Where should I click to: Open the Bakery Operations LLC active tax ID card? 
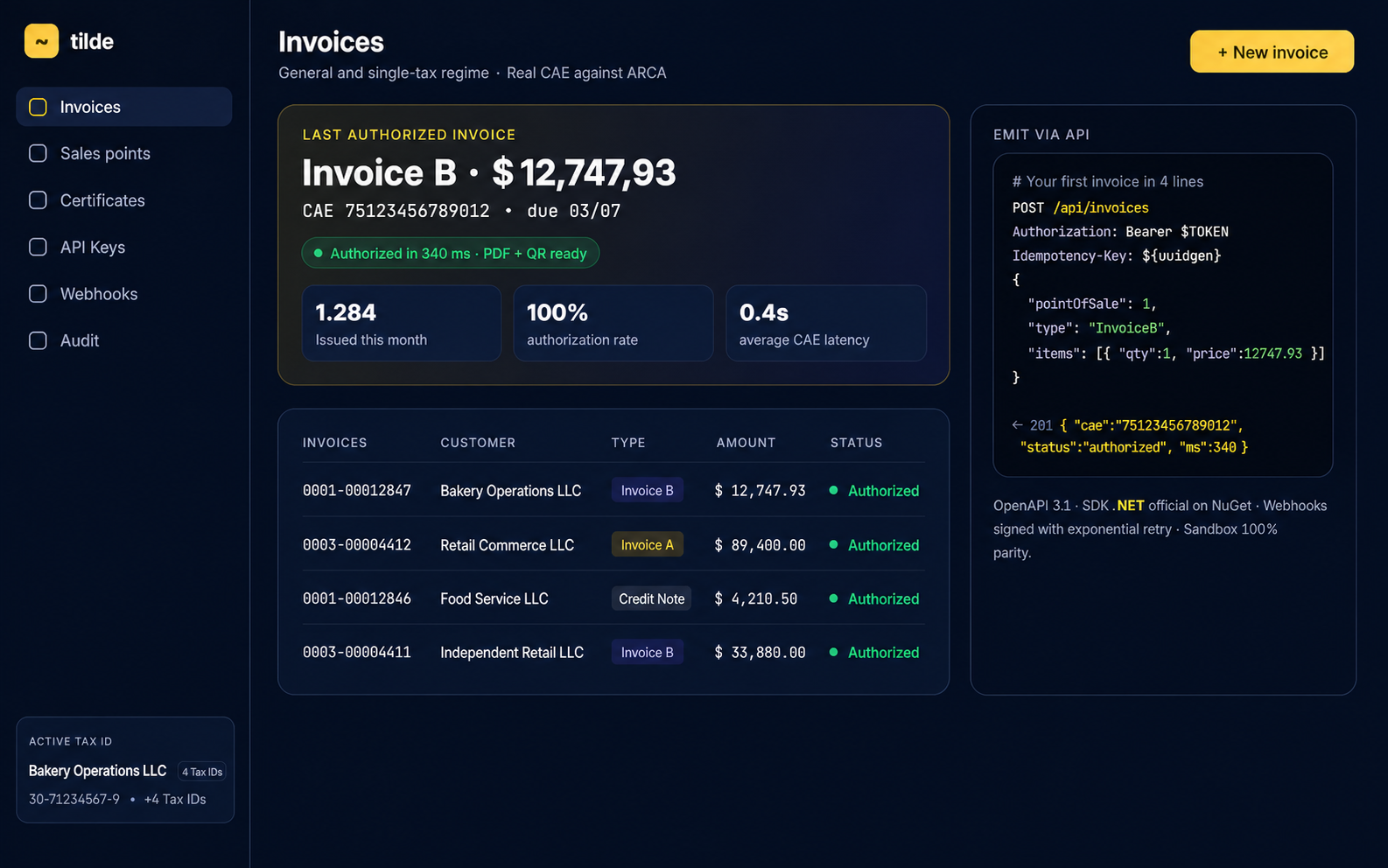point(125,770)
